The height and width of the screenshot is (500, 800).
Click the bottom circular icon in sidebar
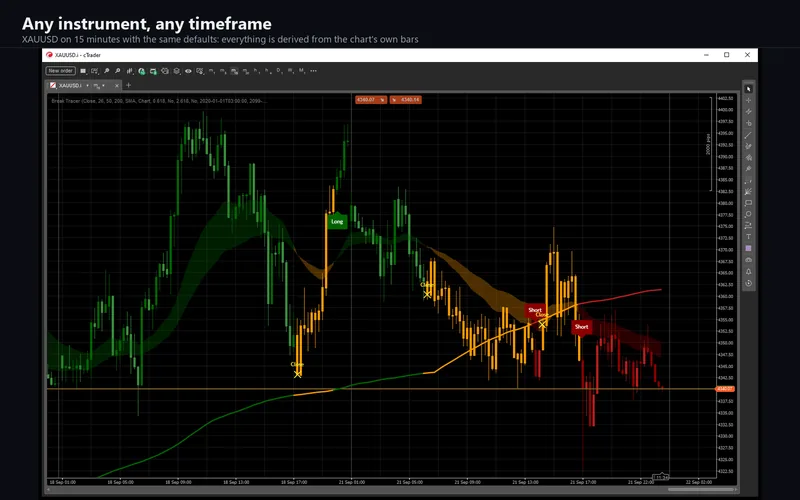pyautogui.click(x=748, y=284)
